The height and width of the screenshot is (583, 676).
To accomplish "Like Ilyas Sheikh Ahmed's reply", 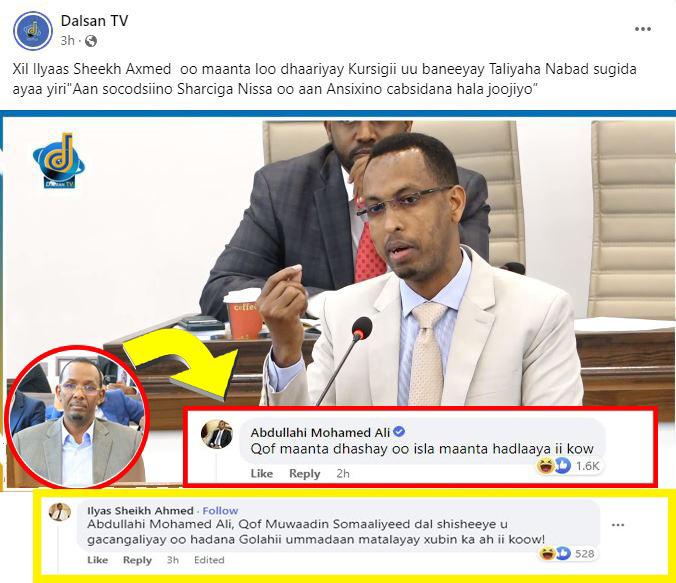I will (97, 560).
